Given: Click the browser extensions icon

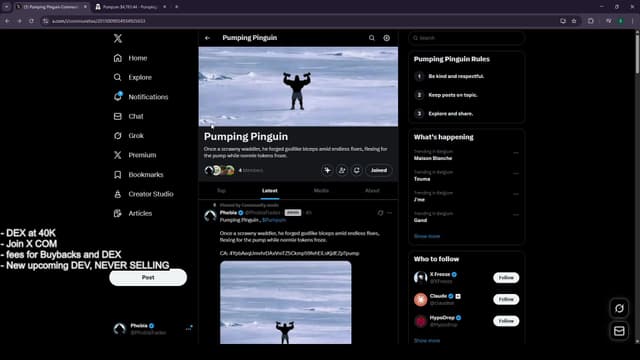Looking at the screenshot, I should [591, 21].
